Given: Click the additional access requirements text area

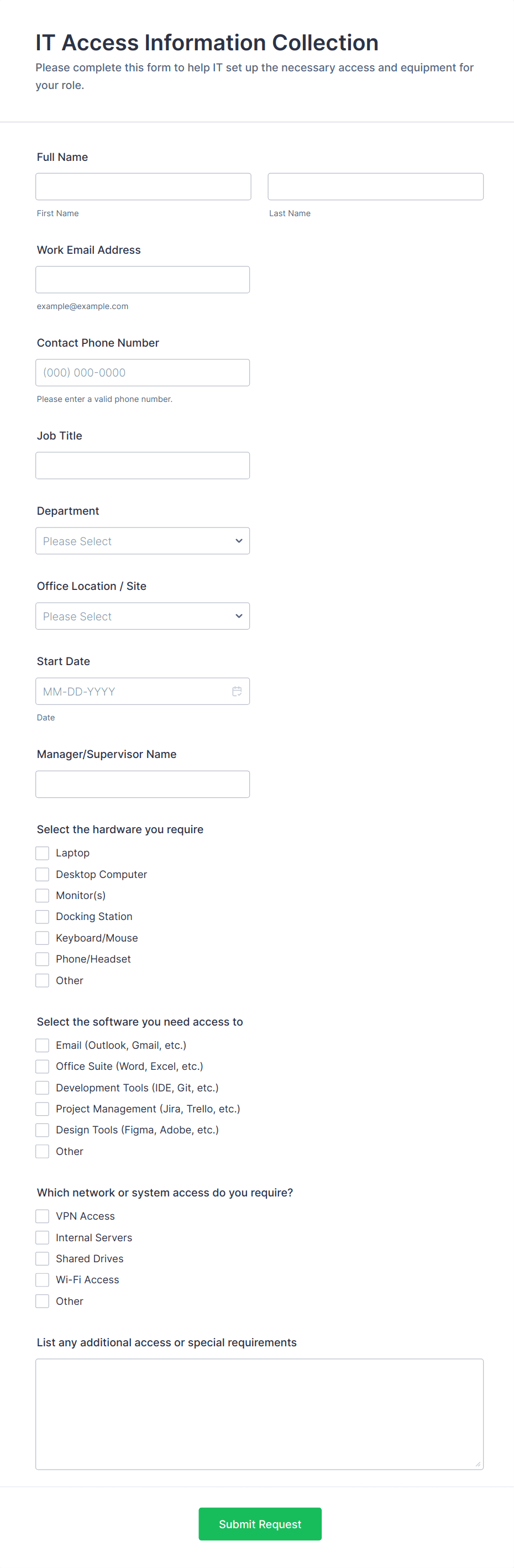Looking at the screenshot, I should point(259,1413).
